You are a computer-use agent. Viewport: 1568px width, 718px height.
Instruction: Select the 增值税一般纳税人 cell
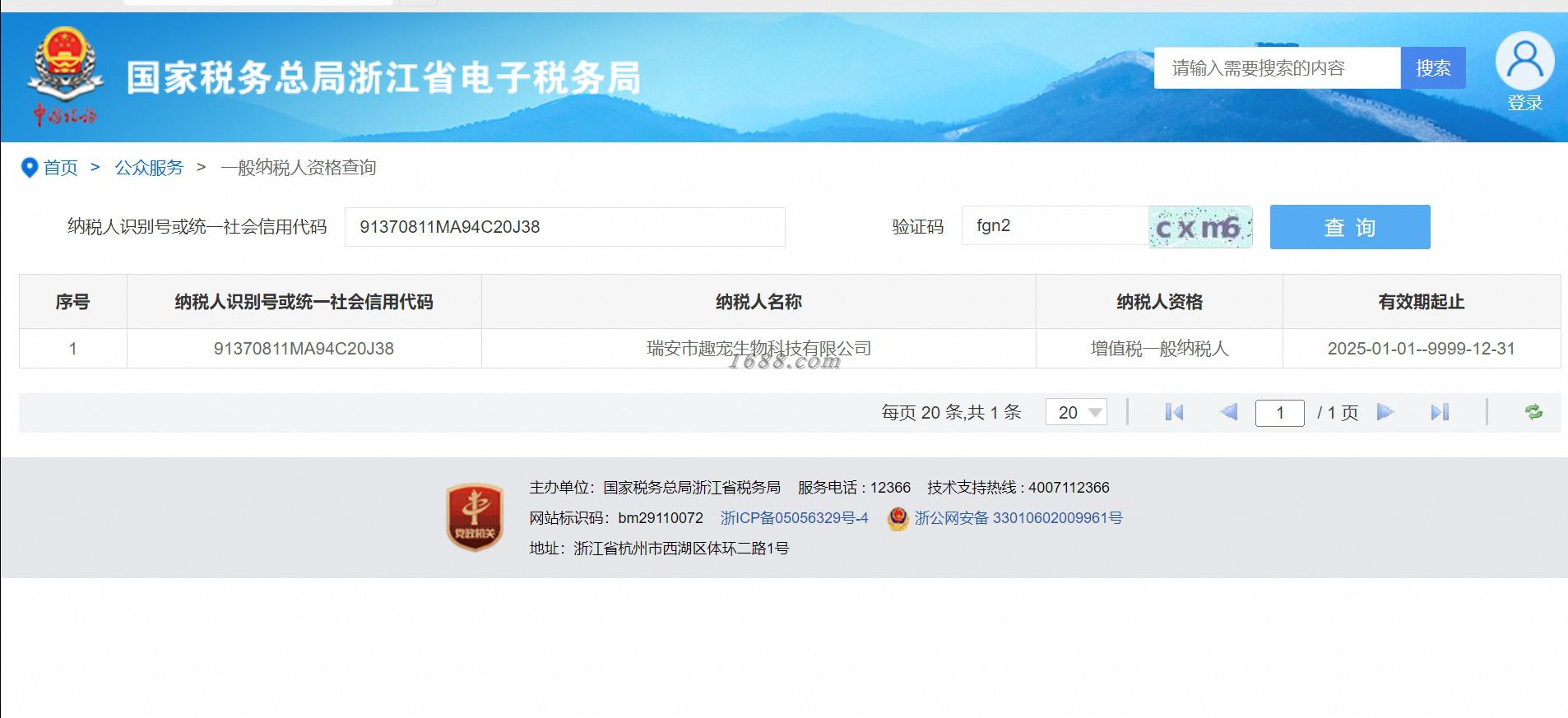1159,349
